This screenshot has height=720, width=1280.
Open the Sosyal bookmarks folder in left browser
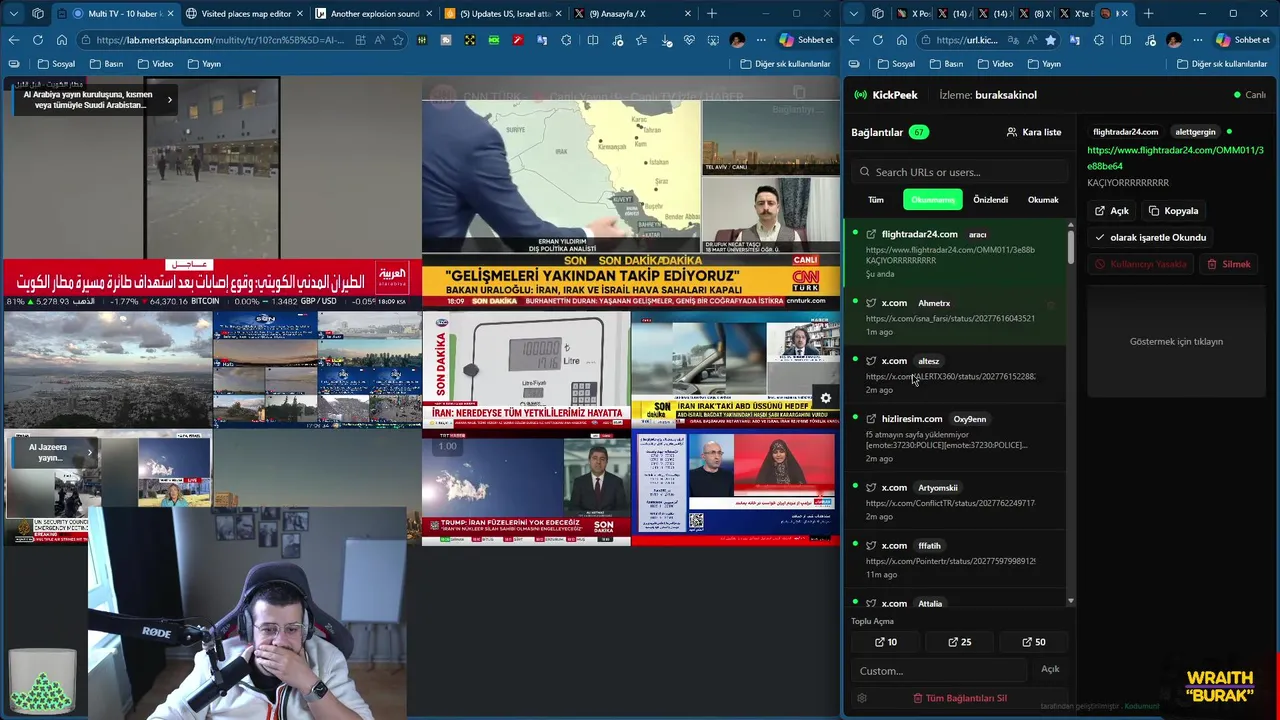[56, 64]
